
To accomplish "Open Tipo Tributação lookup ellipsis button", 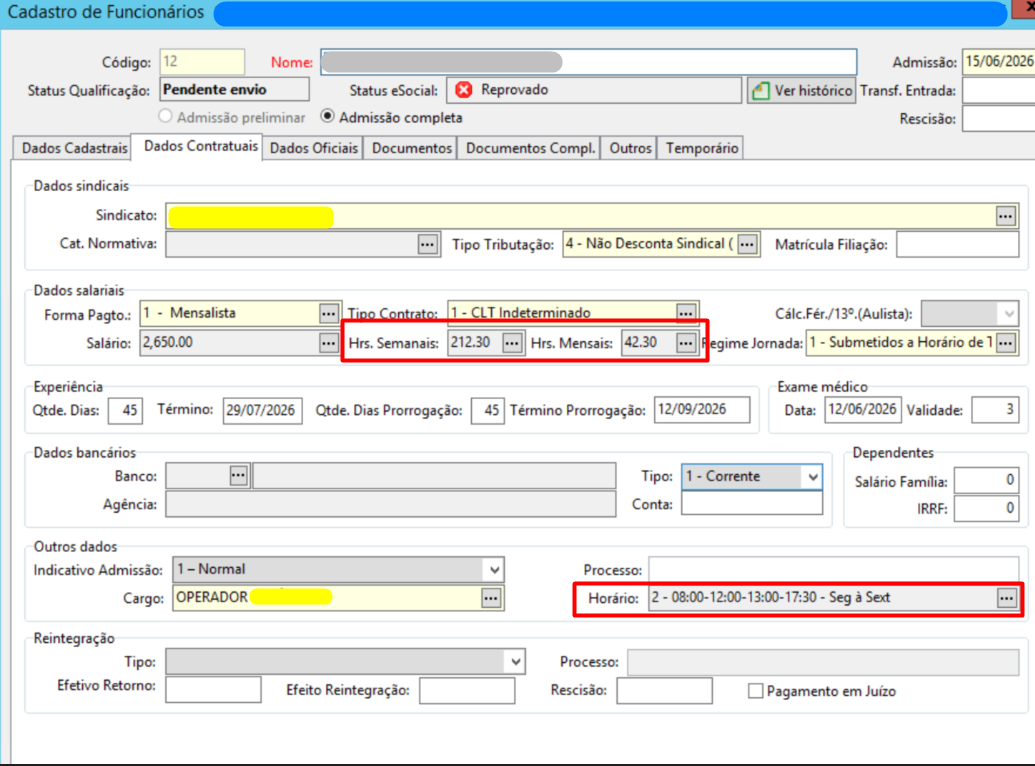I will (x=747, y=244).
